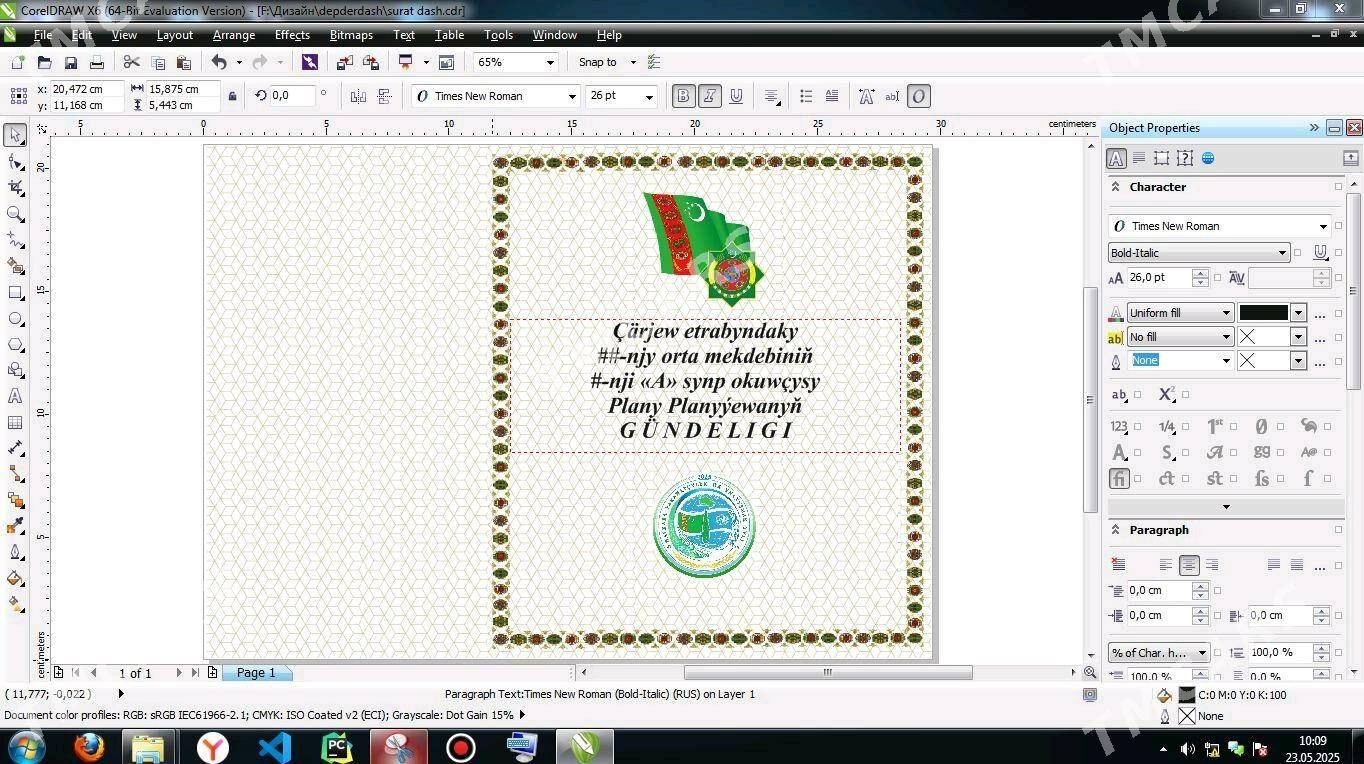Open Firefox from the taskbar
This screenshot has height=764, width=1364.
point(90,747)
